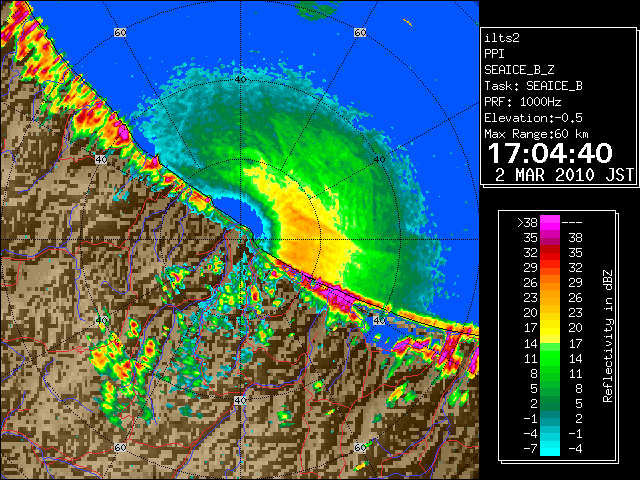Choose the light green 14–17 dBZ swatch
The image size is (640, 480).
click(550, 343)
